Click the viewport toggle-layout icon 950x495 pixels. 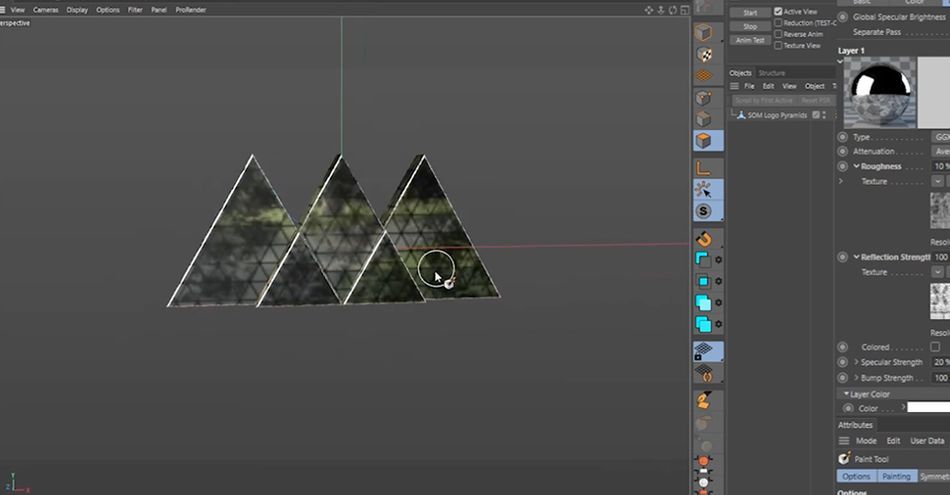[685, 10]
